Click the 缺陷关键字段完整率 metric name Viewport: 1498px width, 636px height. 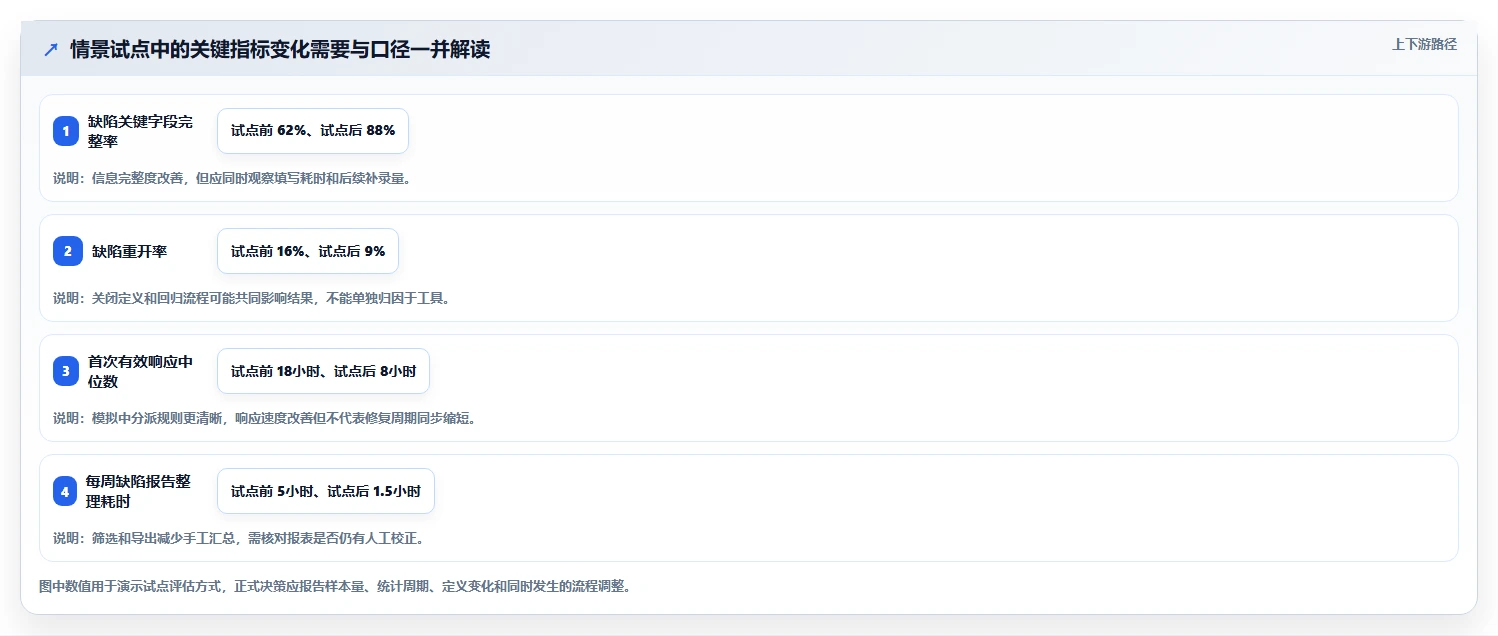[140, 131]
